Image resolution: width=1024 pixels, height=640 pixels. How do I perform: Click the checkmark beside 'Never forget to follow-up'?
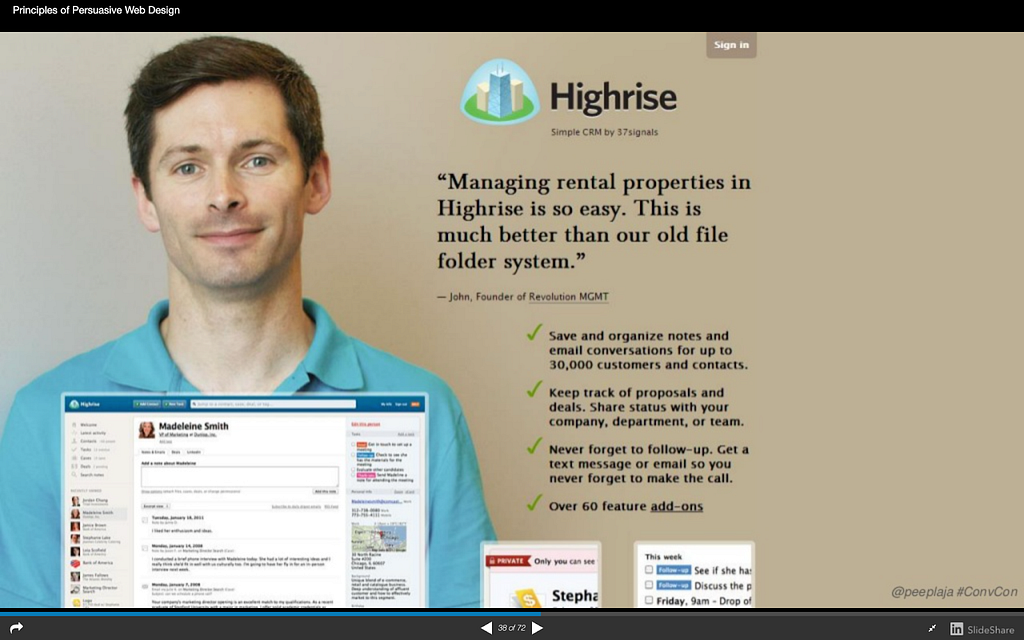click(x=535, y=446)
